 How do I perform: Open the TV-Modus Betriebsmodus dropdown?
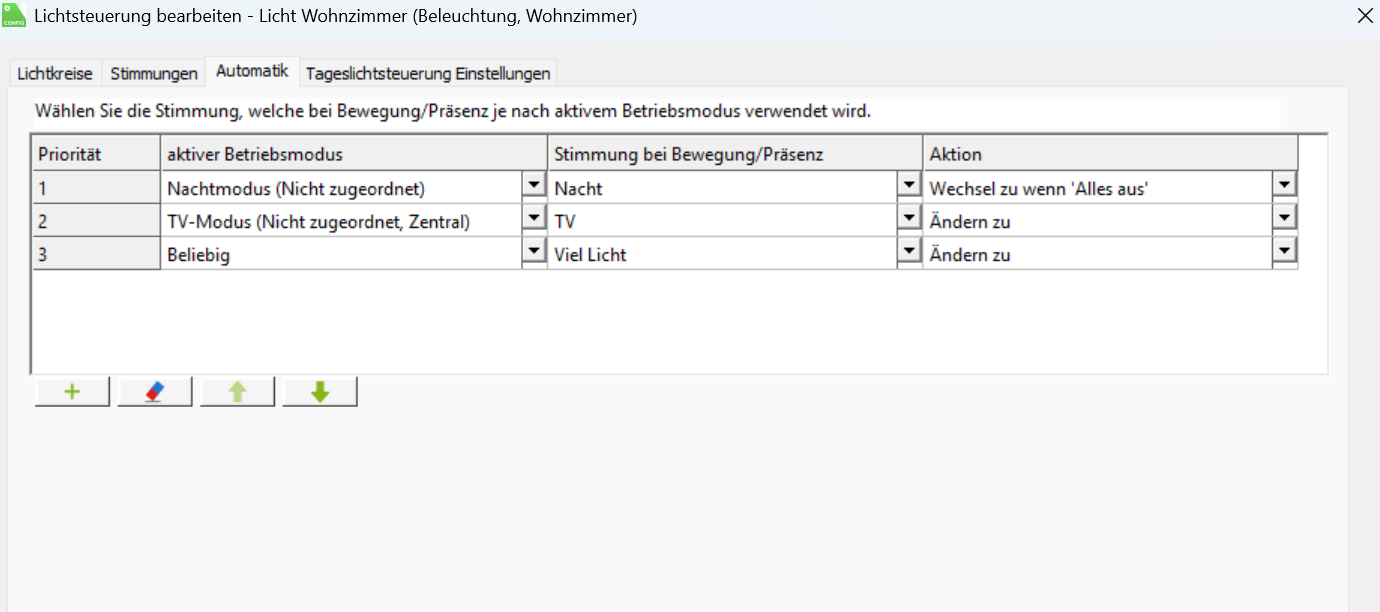click(x=534, y=219)
